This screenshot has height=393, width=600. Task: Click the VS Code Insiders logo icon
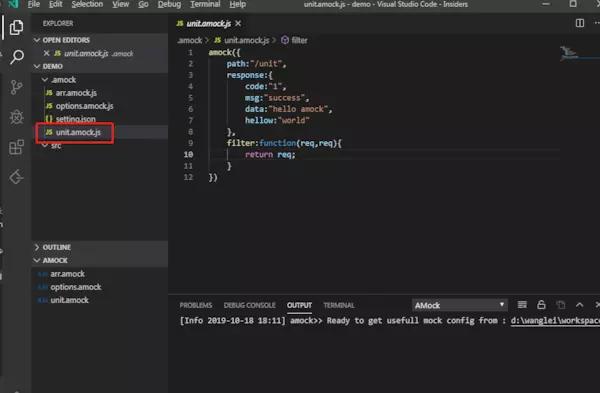[x=13, y=4]
